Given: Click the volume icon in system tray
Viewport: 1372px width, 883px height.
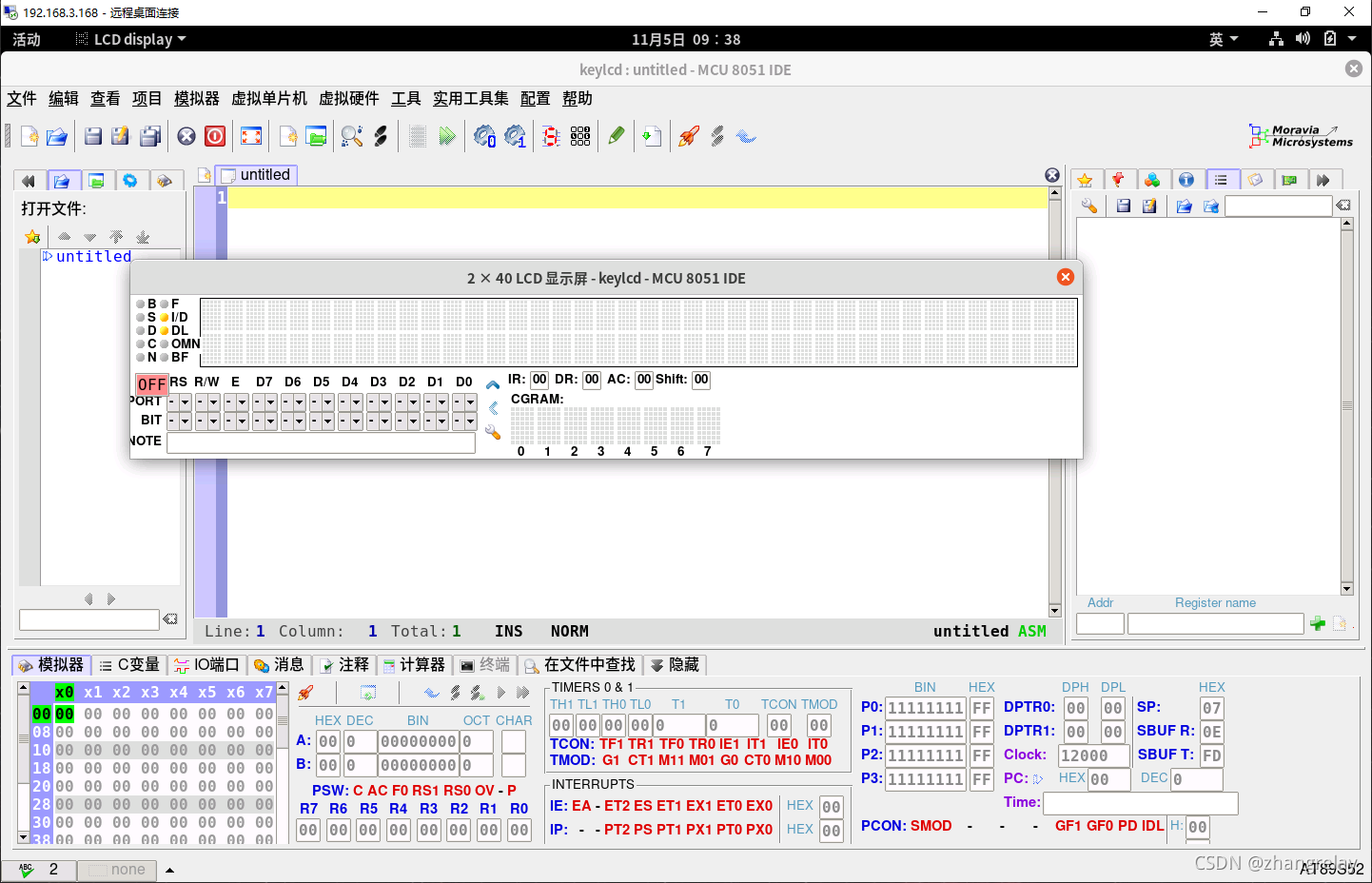Looking at the screenshot, I should [1303, 39].
